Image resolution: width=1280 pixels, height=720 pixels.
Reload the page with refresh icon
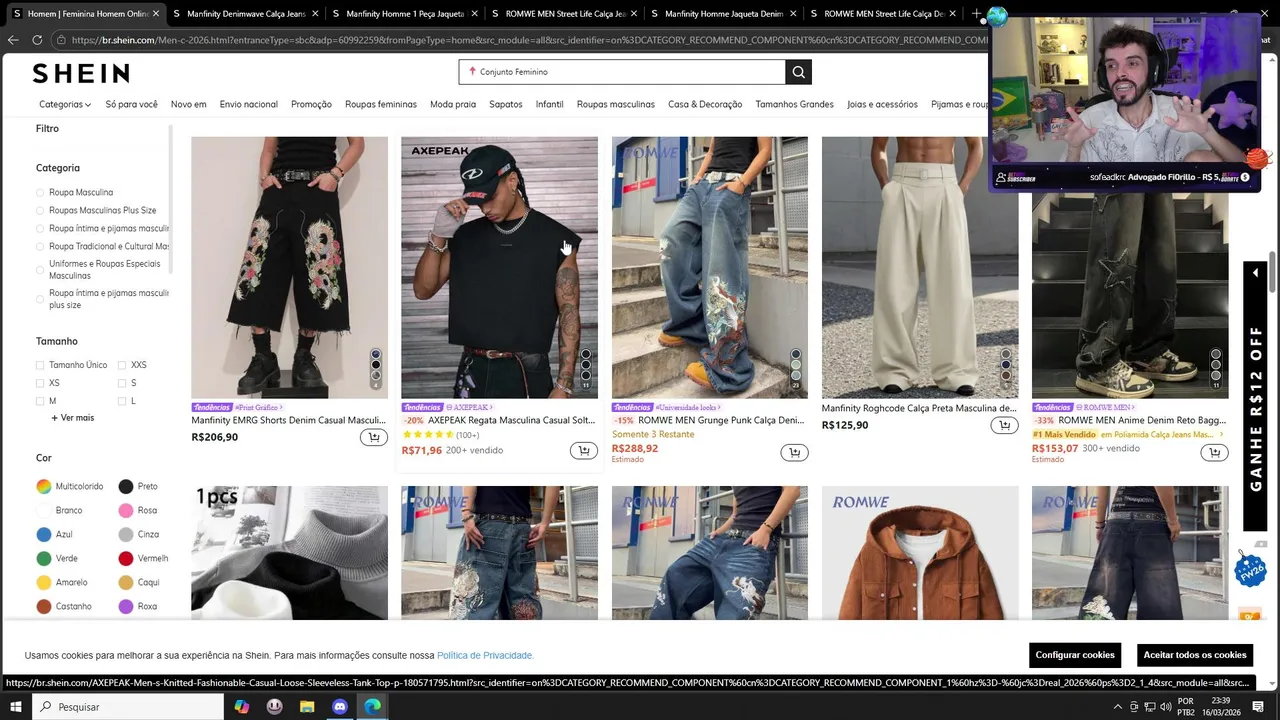click(x=37, y=40)
